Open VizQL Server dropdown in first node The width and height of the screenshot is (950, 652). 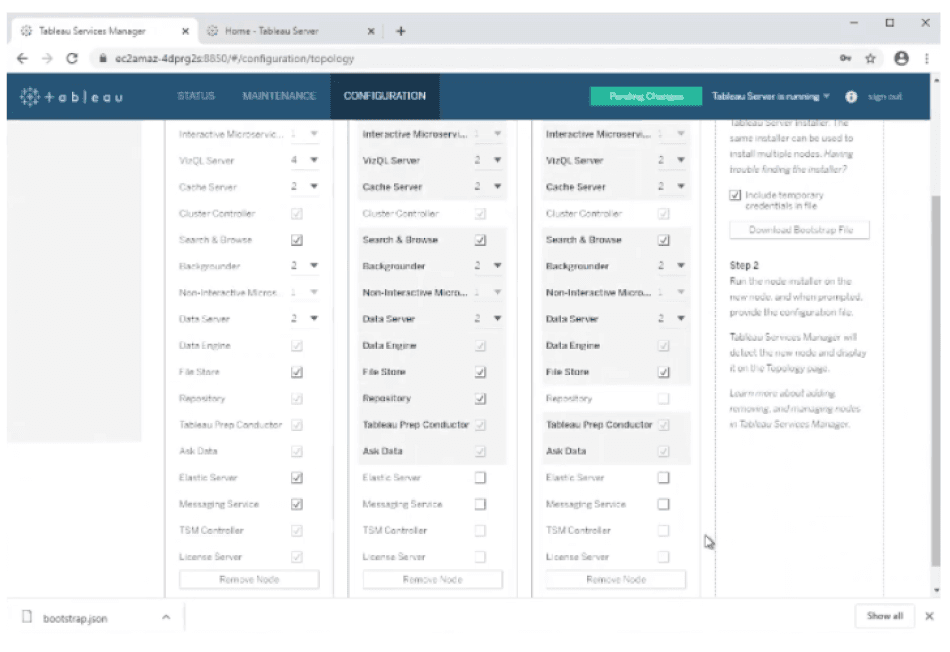coord(305,160)
